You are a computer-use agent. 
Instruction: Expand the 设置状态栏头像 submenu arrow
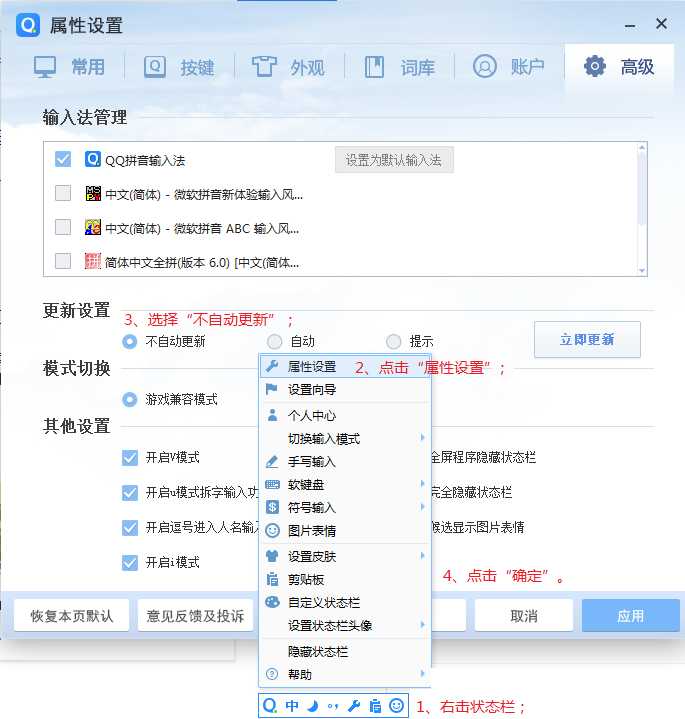(x=422, y=624)
